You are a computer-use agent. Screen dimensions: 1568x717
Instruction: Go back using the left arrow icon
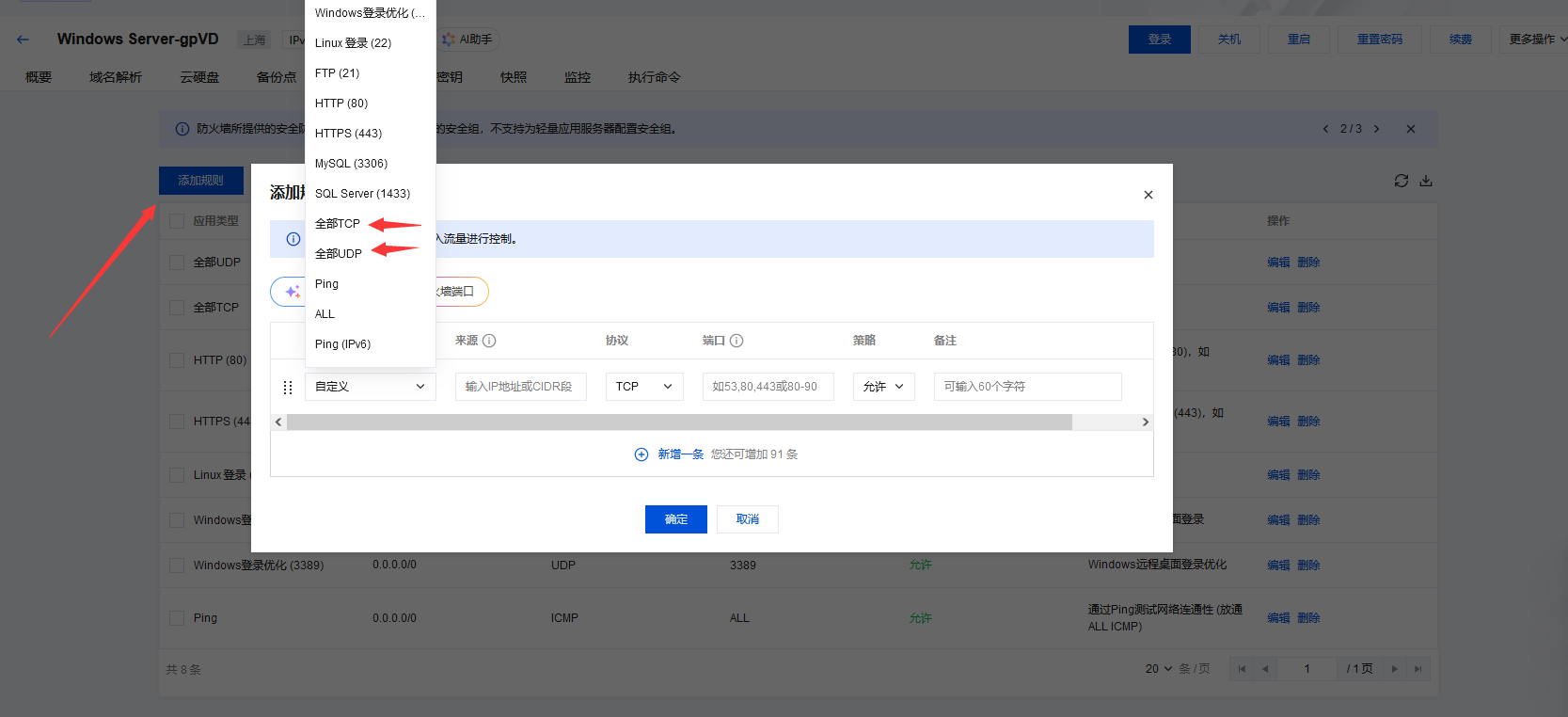point(23,40)
